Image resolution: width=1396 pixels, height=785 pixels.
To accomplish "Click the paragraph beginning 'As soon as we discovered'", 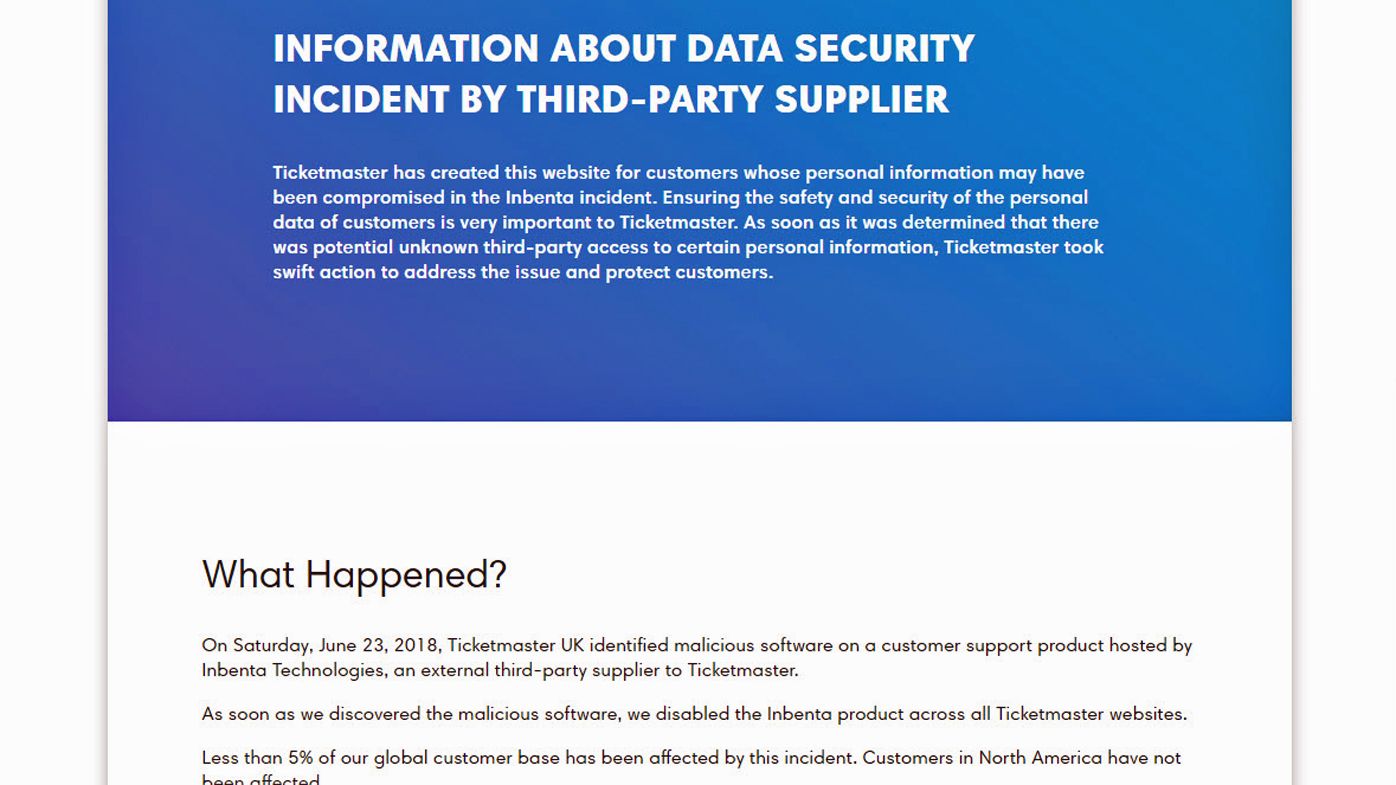I will tap(694, 714).
